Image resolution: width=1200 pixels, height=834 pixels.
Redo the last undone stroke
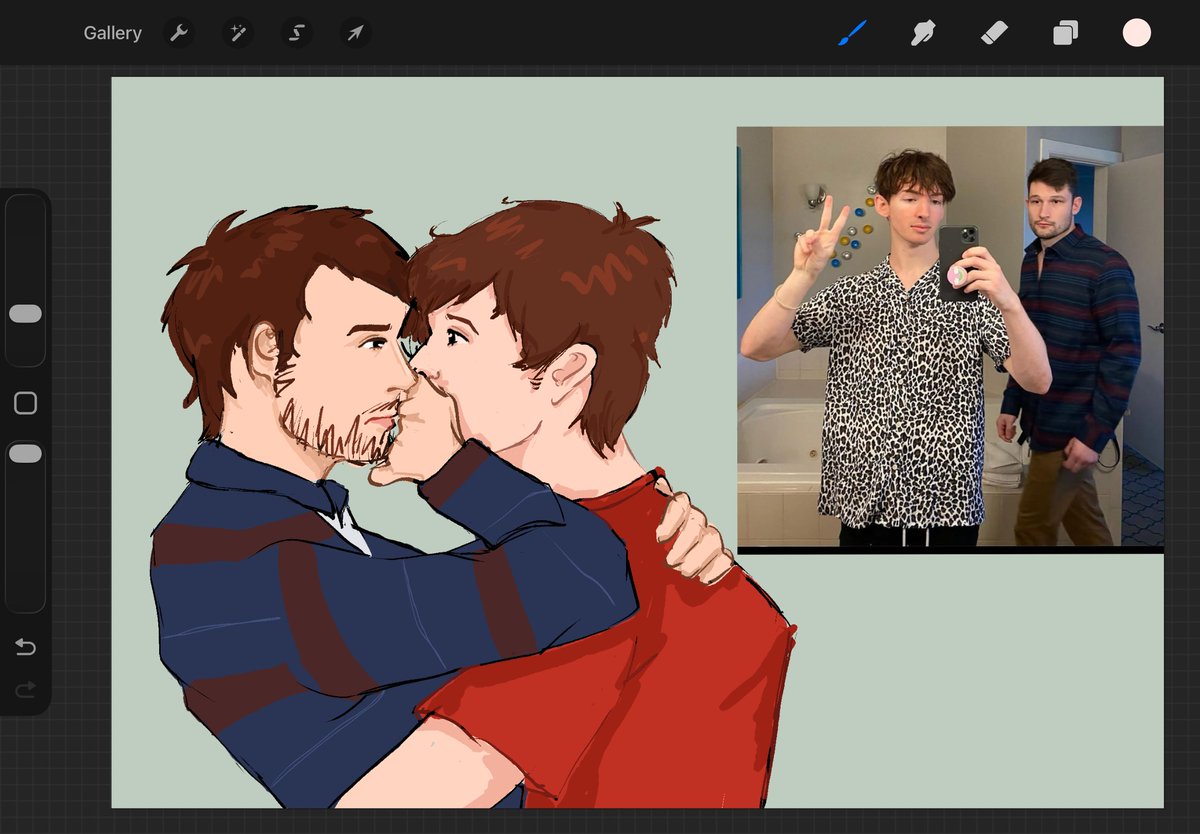25,689
